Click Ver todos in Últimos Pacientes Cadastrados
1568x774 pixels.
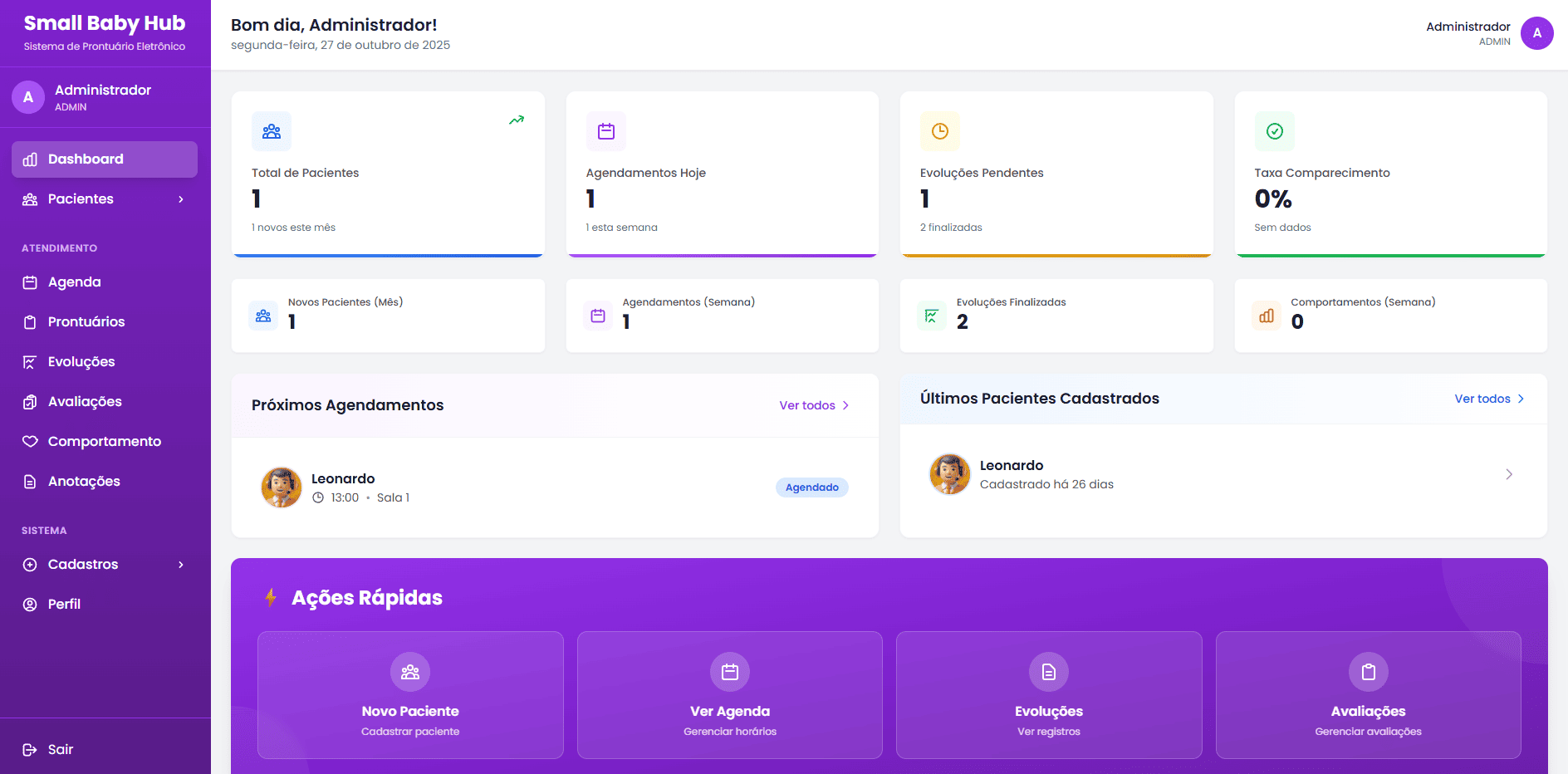coord(1488,399)
